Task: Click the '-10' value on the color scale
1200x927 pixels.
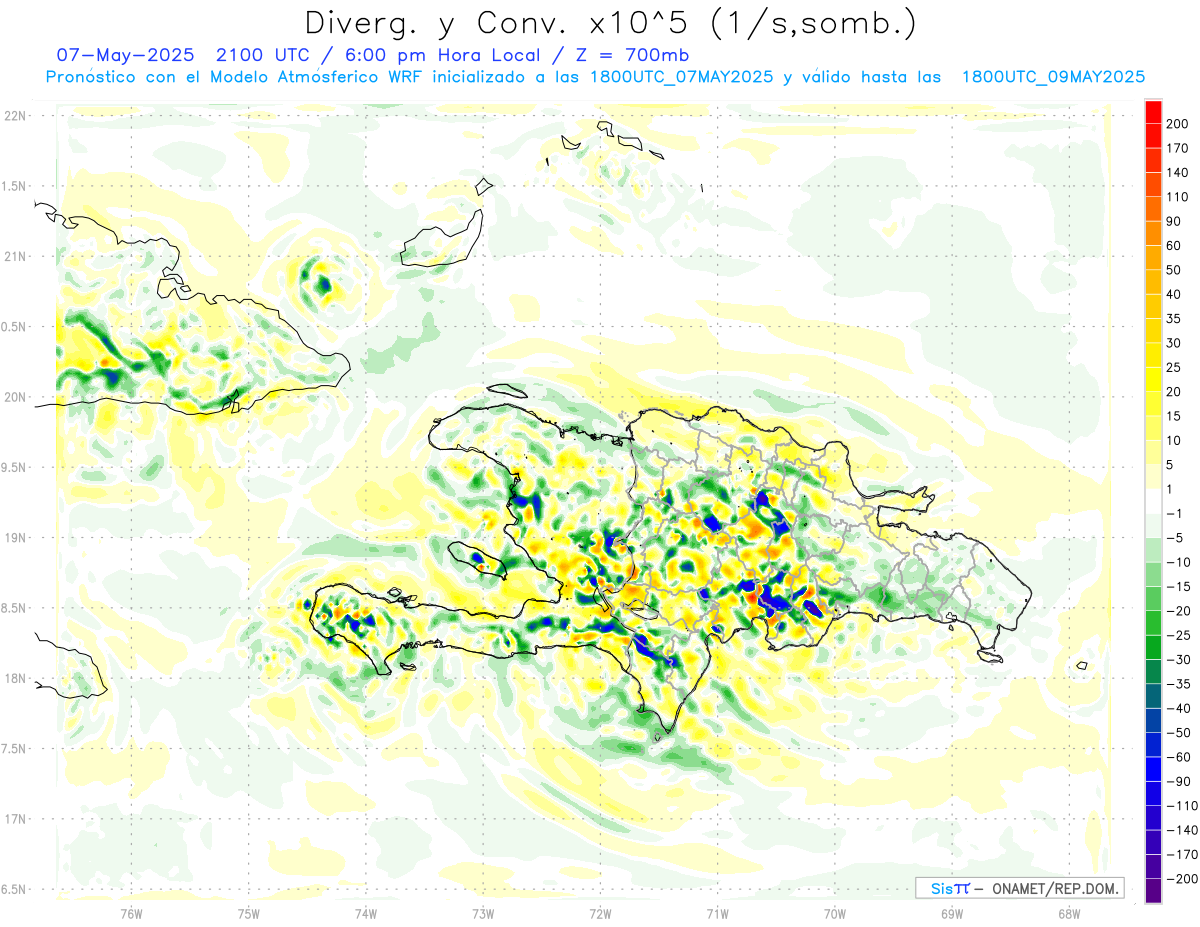Action: (1177, 562)
